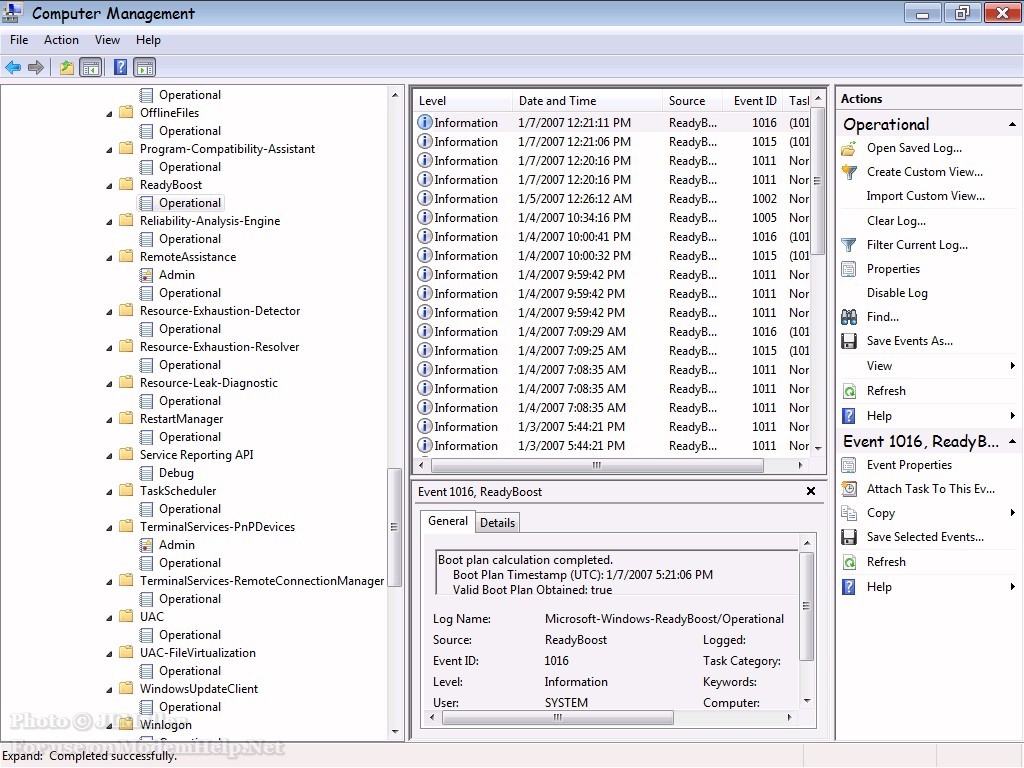Collapse the RemoteAssistance tree node
This screenshot has width=1024, height=768.
coord(109,257)
